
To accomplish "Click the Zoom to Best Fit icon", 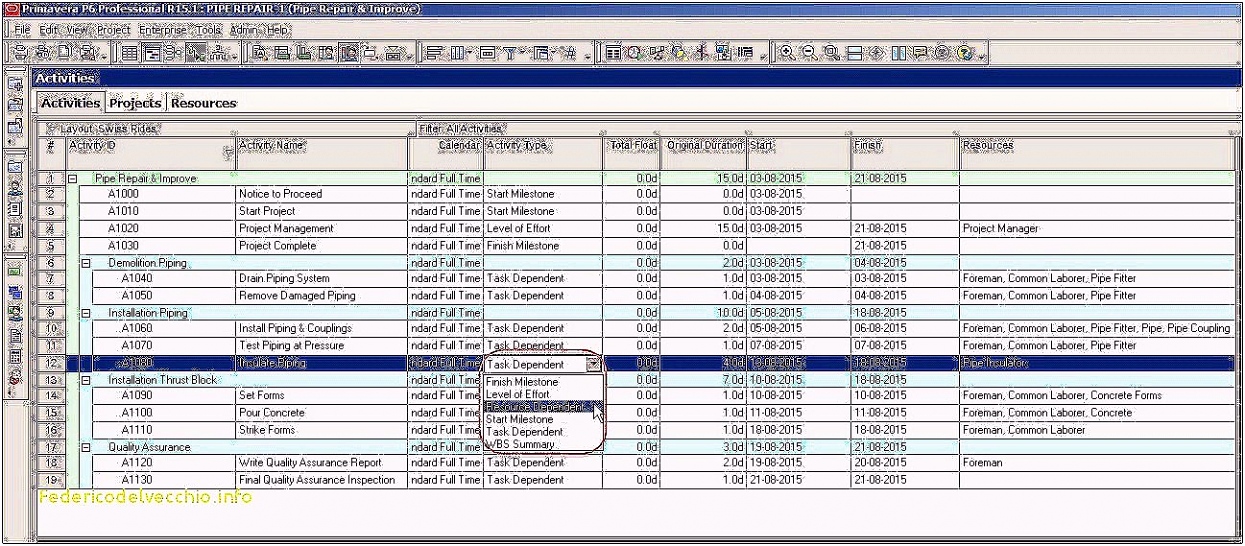I will pos(831,52).
